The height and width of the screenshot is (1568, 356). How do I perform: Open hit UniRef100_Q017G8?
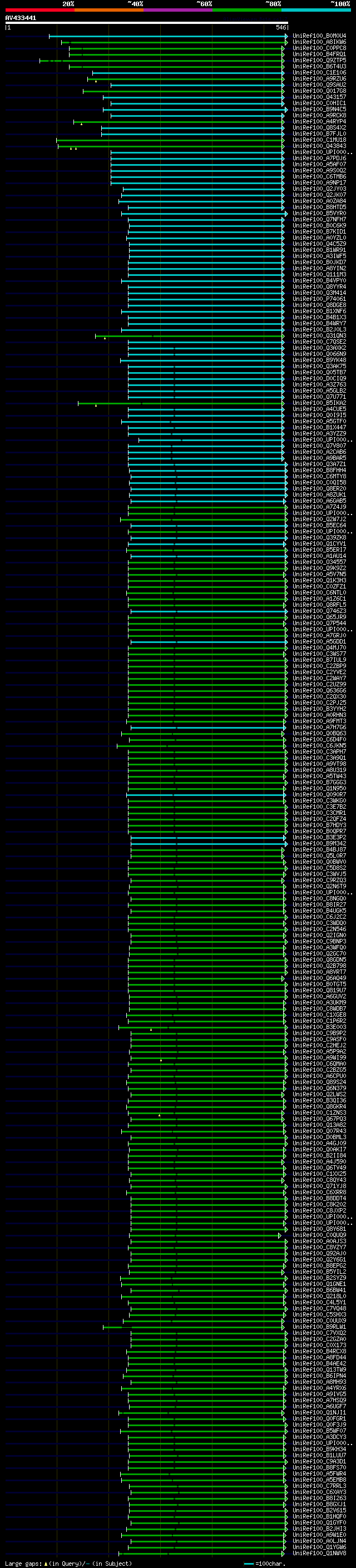coord(319,91)
